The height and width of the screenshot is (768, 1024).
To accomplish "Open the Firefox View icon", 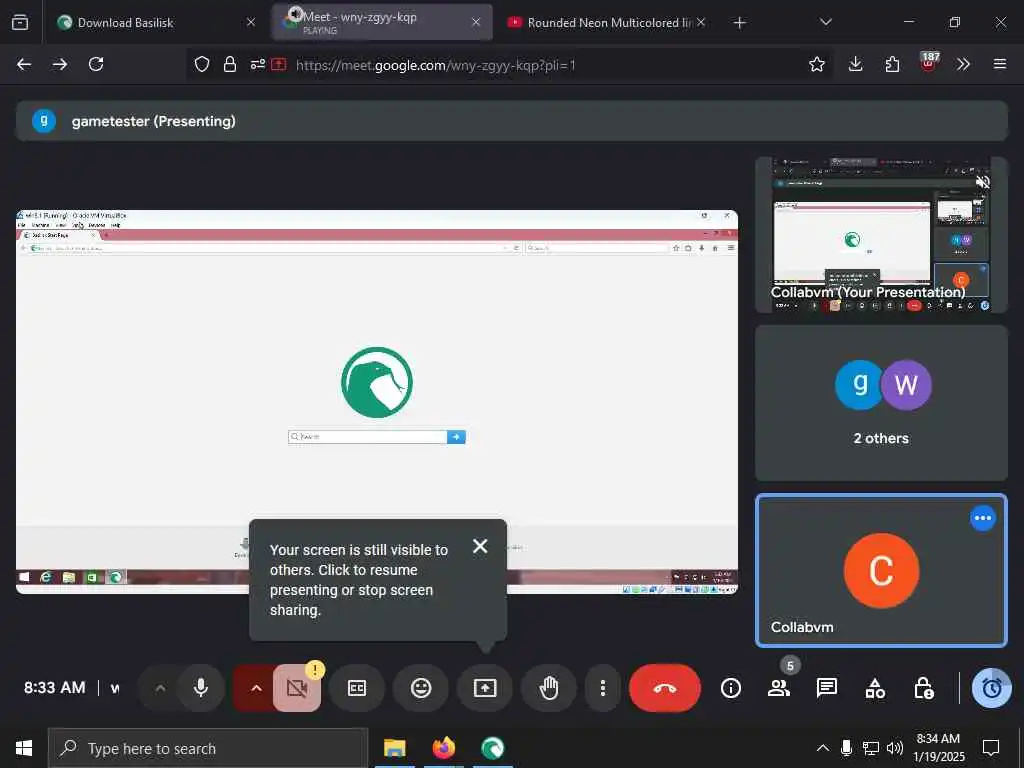I will pyautogui.click(x=20, y=22).
